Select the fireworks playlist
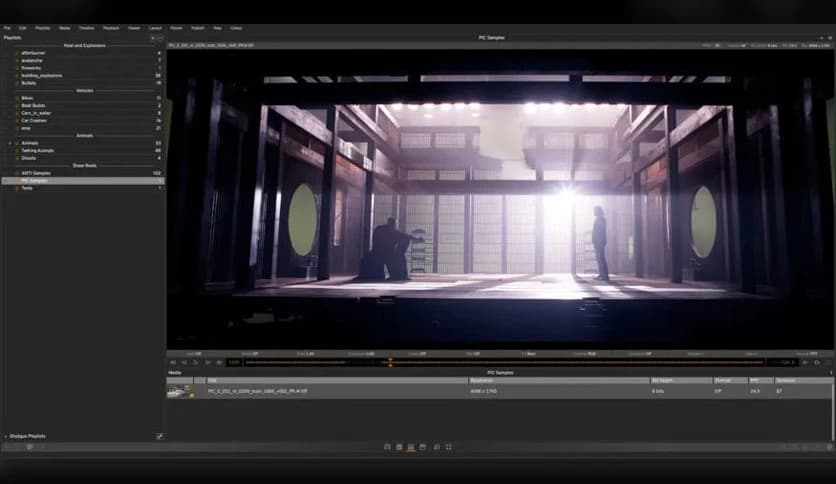Image resolution: width=836 pixels, height=484 pixels. pos(31,68)
